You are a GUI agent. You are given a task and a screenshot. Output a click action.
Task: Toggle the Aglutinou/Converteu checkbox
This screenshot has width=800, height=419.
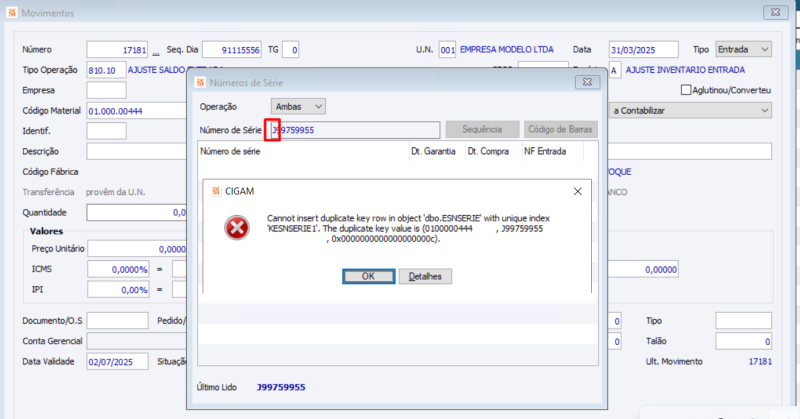pyautogui.click(x=686, y=90)
